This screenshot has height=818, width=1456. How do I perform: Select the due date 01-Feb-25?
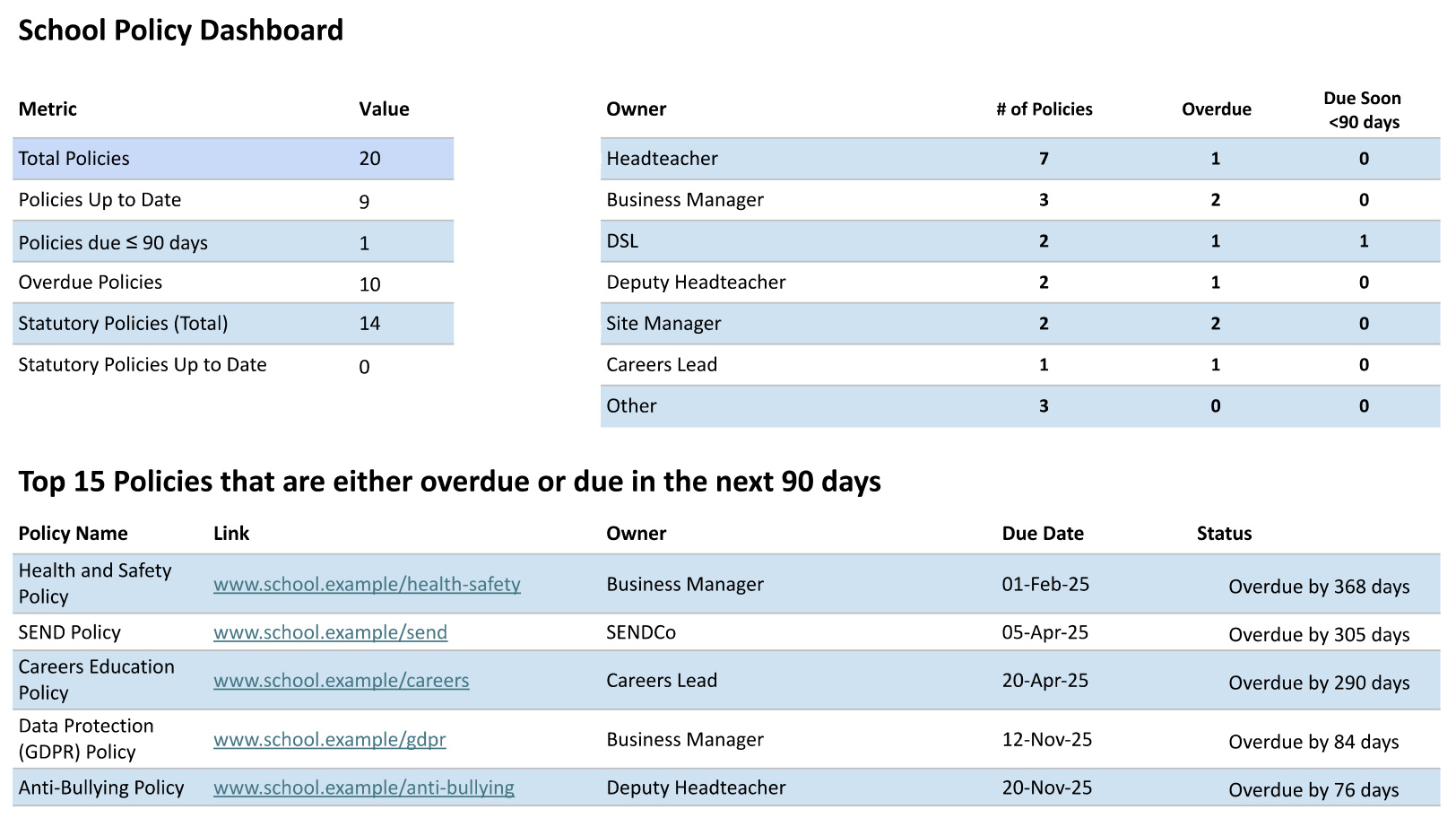[x=1045, y=585]
